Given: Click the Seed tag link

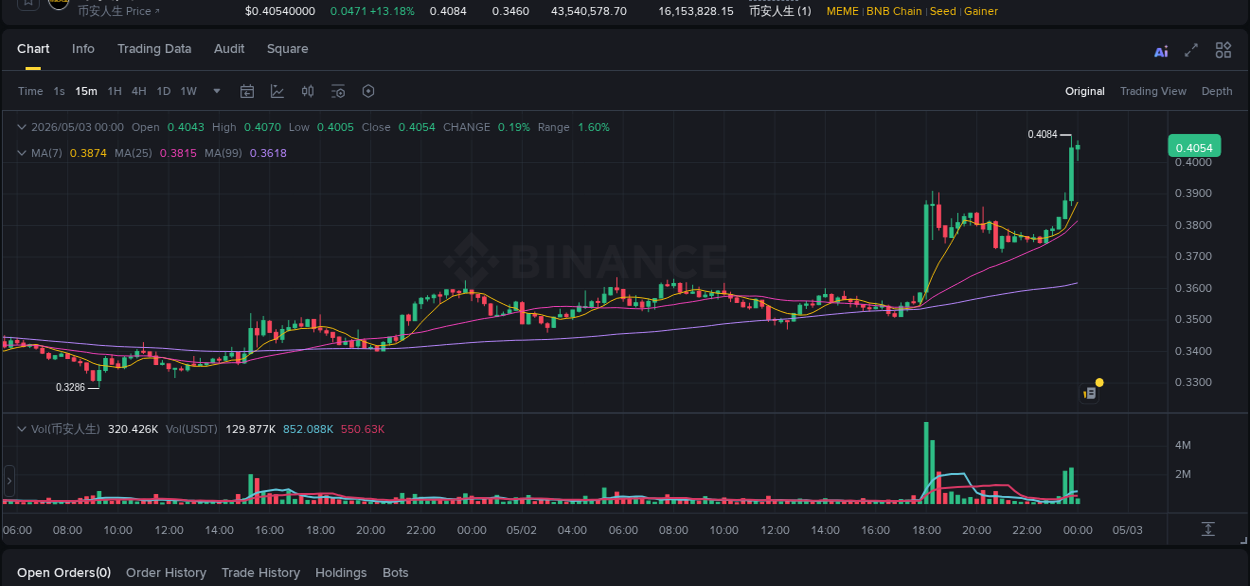Looking at the screenshot, I should (x=942, y=11).
